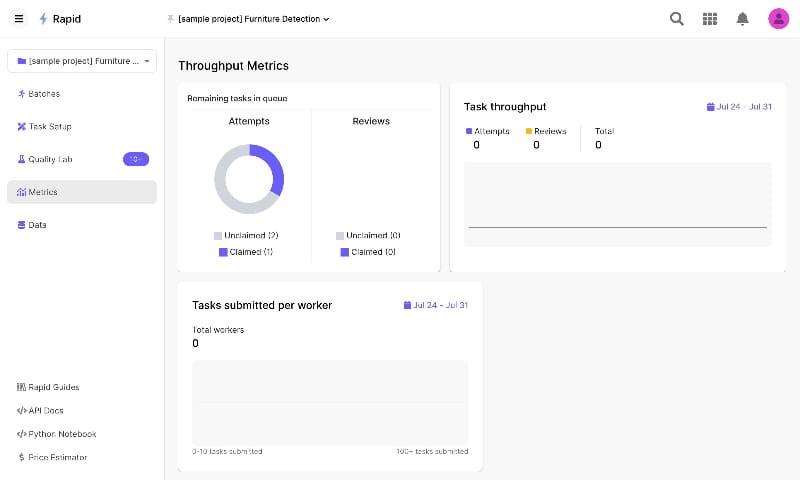Open Data in the sidebar
The height and width of the screenshot is (480, 800).
(x=82, y=225)
